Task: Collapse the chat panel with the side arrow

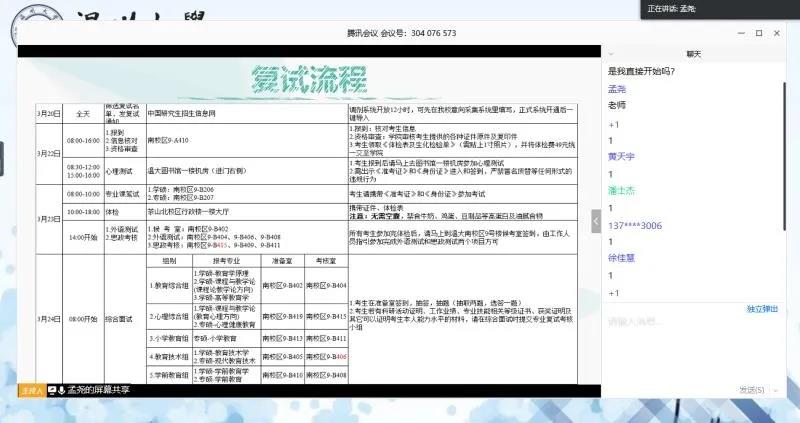Action: coord(596,220)
